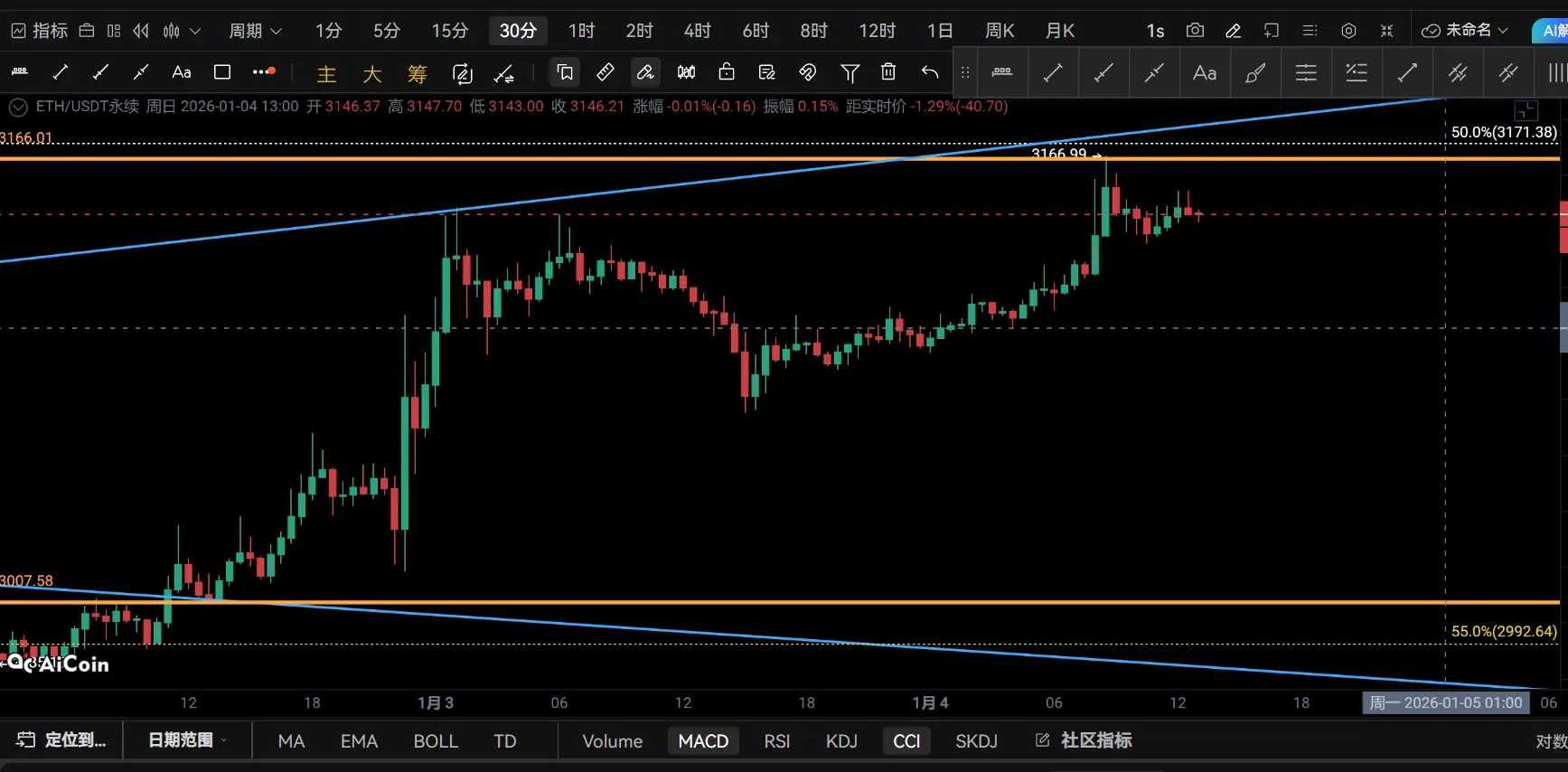The width and height of the screenshot is (1568, 772).
Task: Toggle the 大 indicator button
Action: pyautogui.click(x=371, y=74)
